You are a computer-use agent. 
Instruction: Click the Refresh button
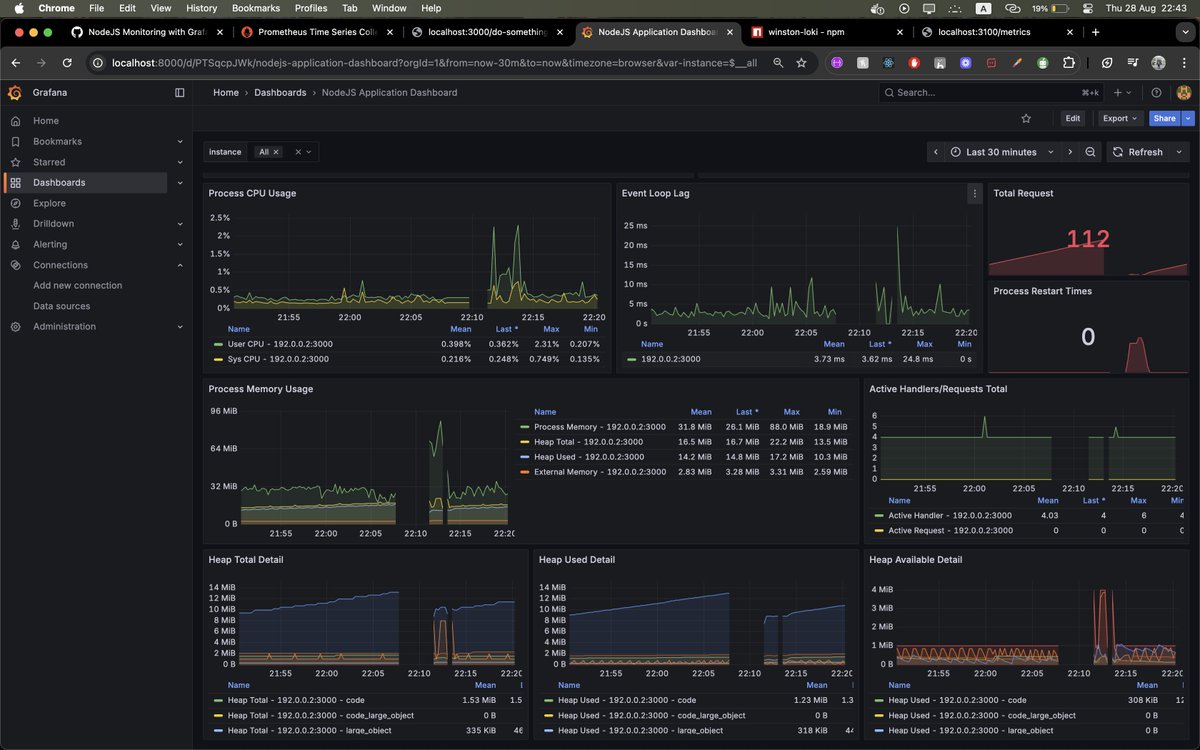pos(1138,152)
